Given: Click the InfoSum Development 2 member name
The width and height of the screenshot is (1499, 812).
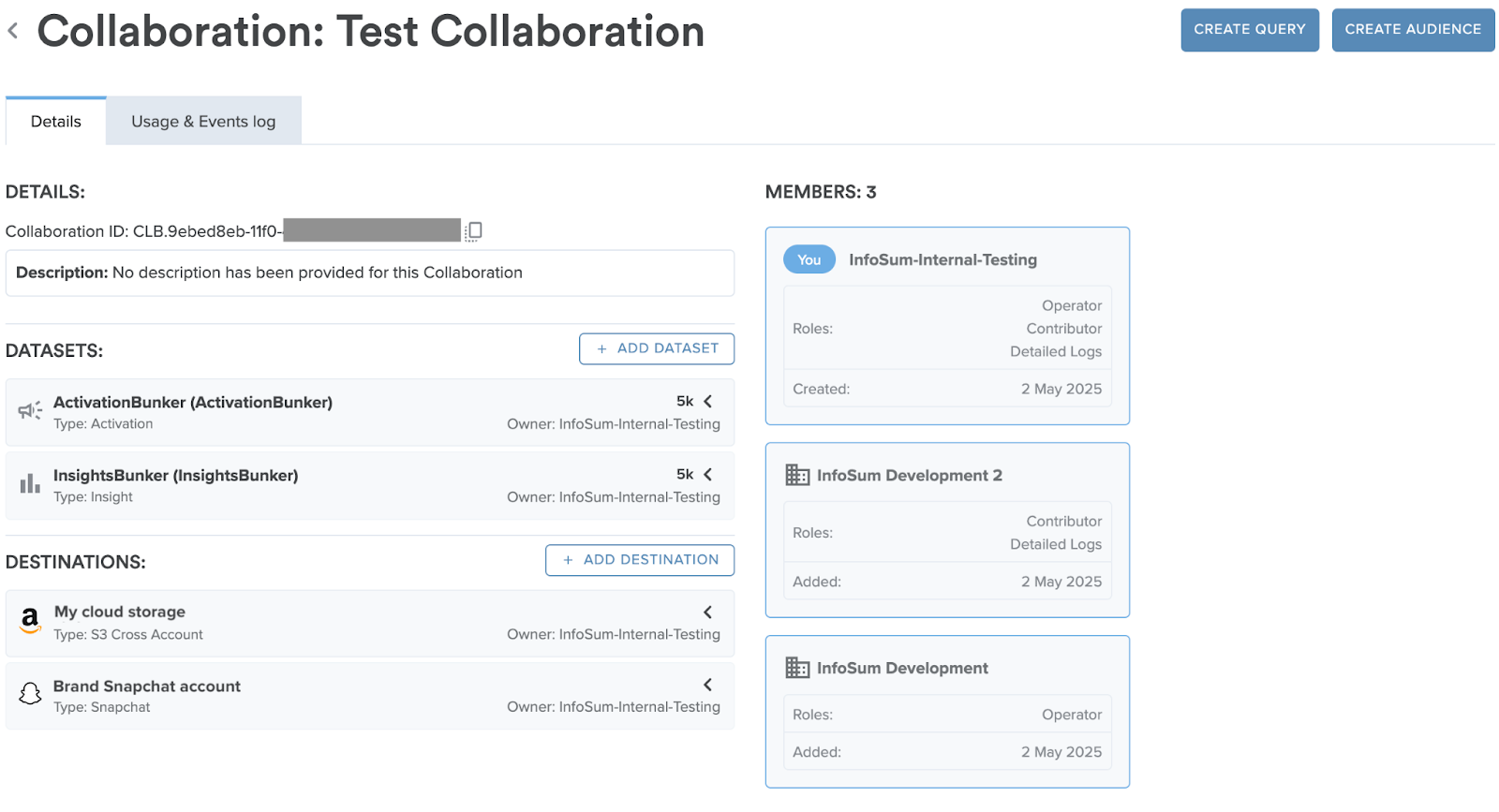Looking at the screenshot, I should (910, 475).
